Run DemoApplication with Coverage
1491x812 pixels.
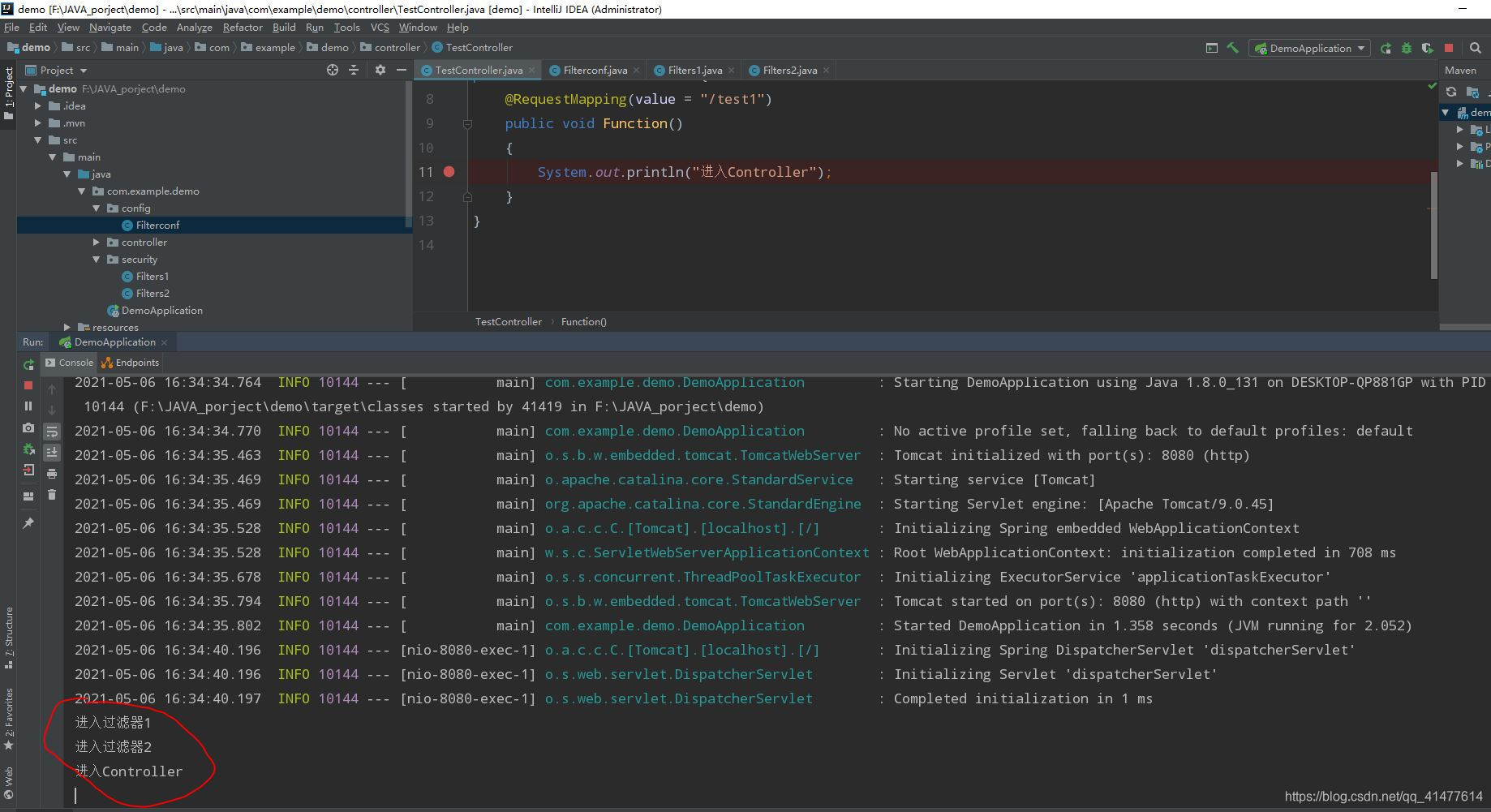coord(1428,48)
